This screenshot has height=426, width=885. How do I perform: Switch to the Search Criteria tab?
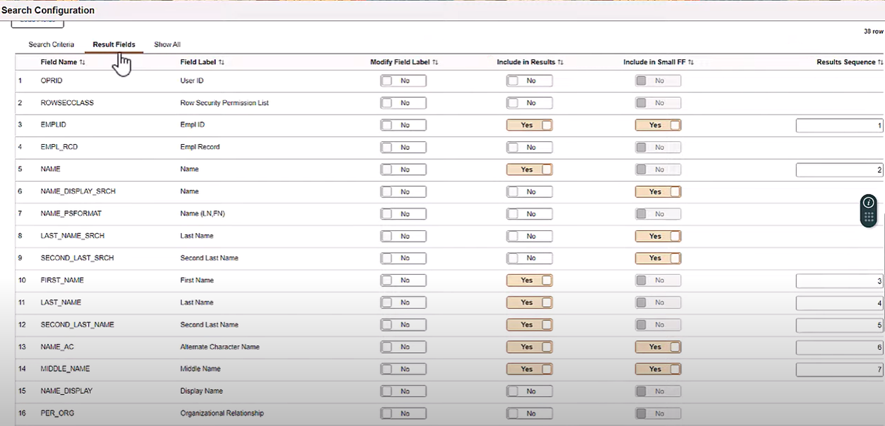[x=51, y=45]
